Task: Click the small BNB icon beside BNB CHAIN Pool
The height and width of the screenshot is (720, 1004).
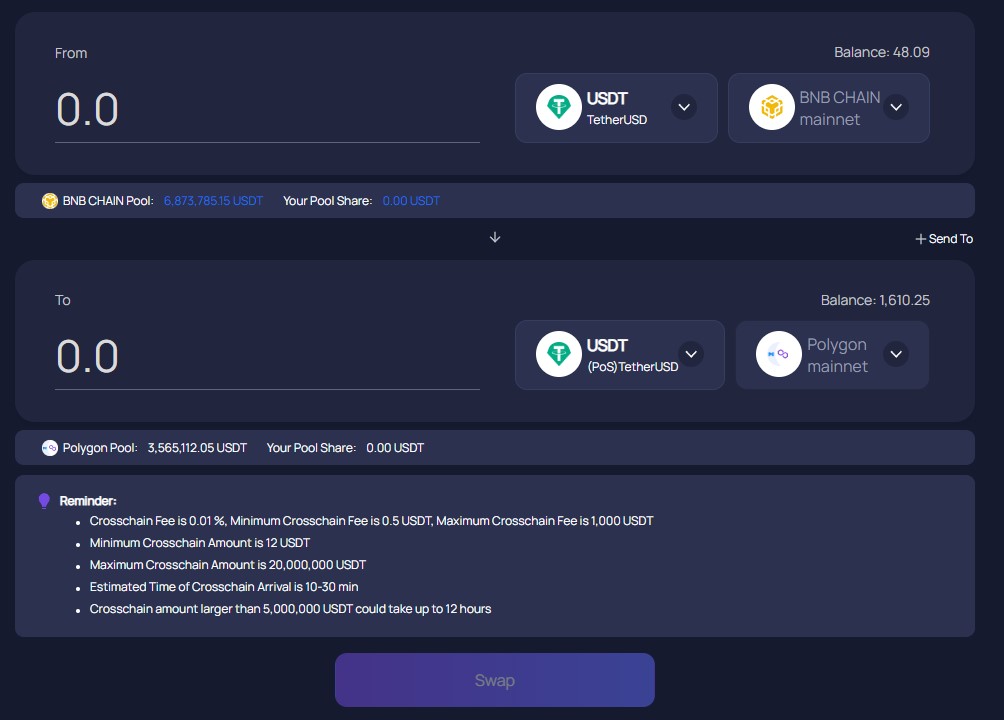Action: tap(50, 200)
